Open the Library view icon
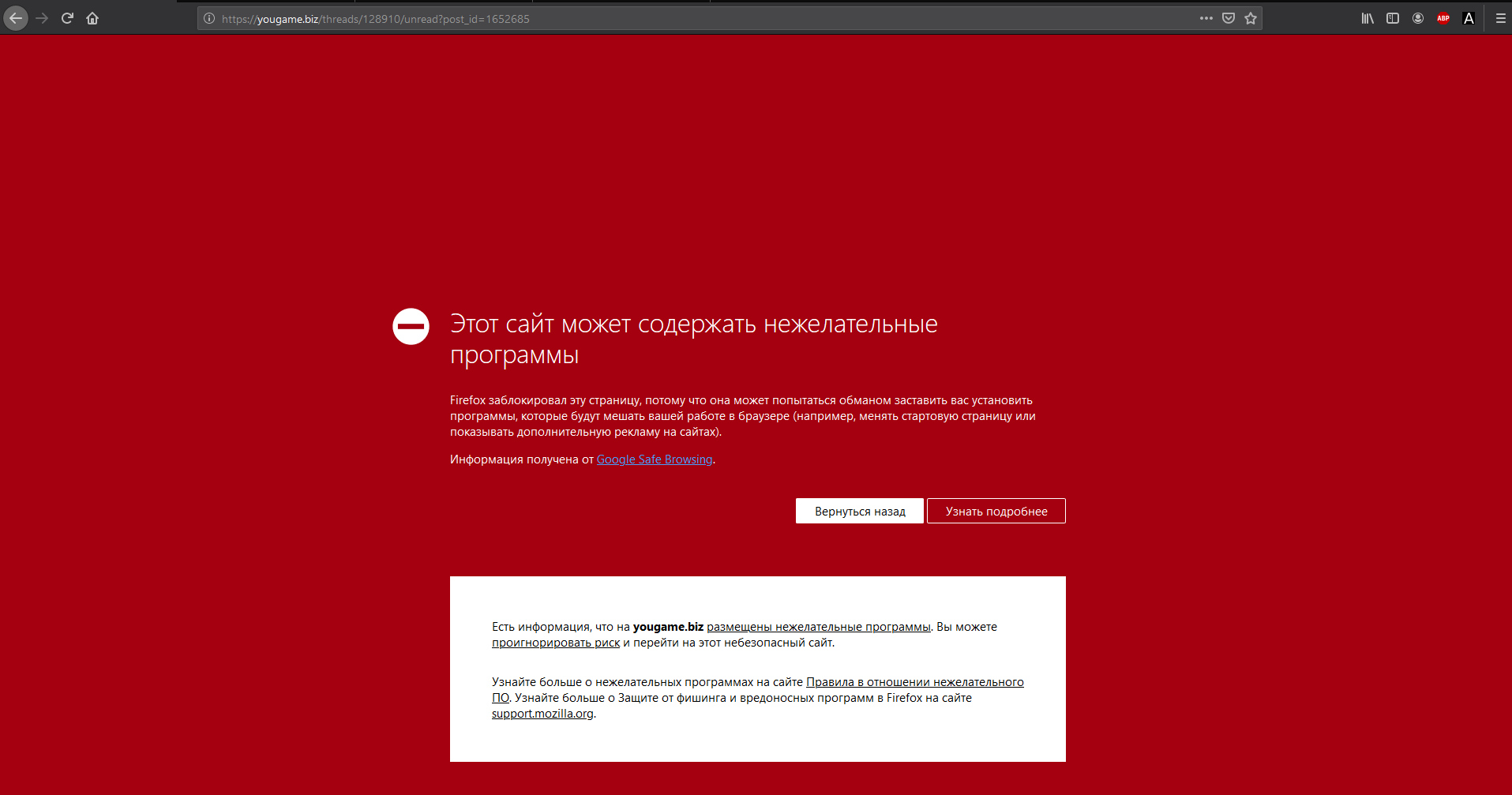The height and width of the screenshot is (795, 1512). [x=1368, y=18]
